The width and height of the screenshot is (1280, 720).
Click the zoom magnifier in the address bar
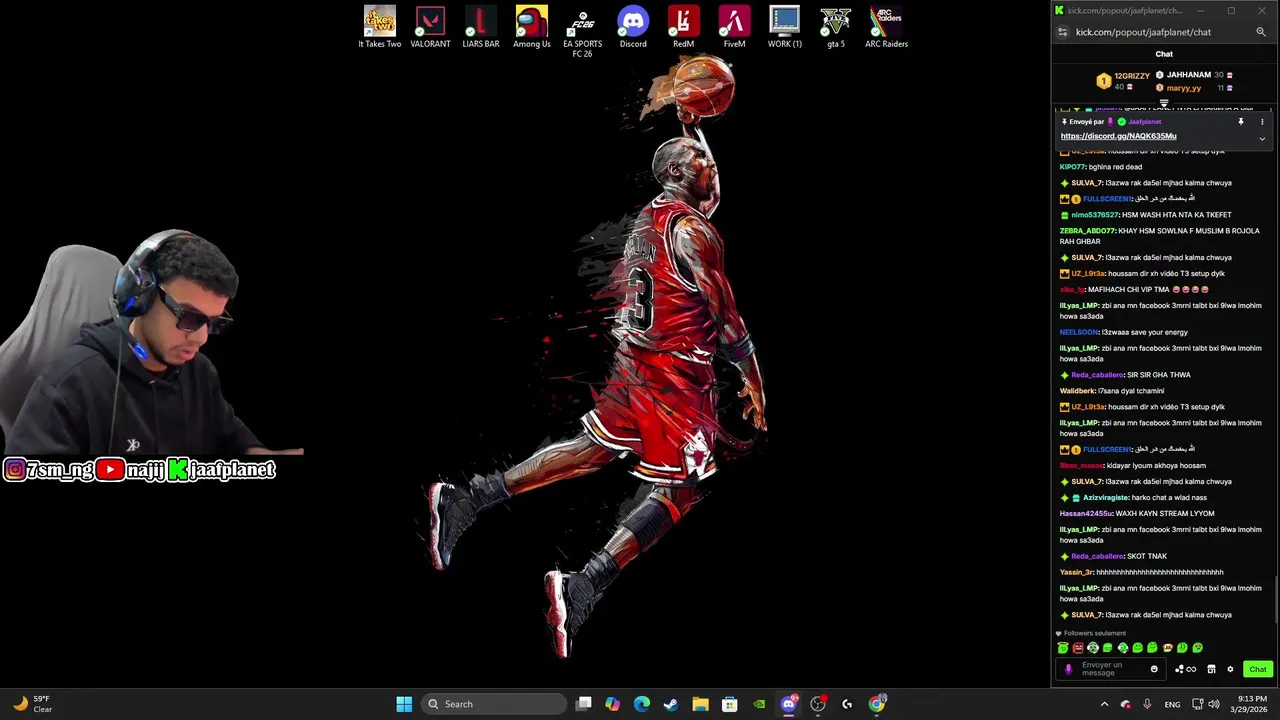(x=1261, y=32)
